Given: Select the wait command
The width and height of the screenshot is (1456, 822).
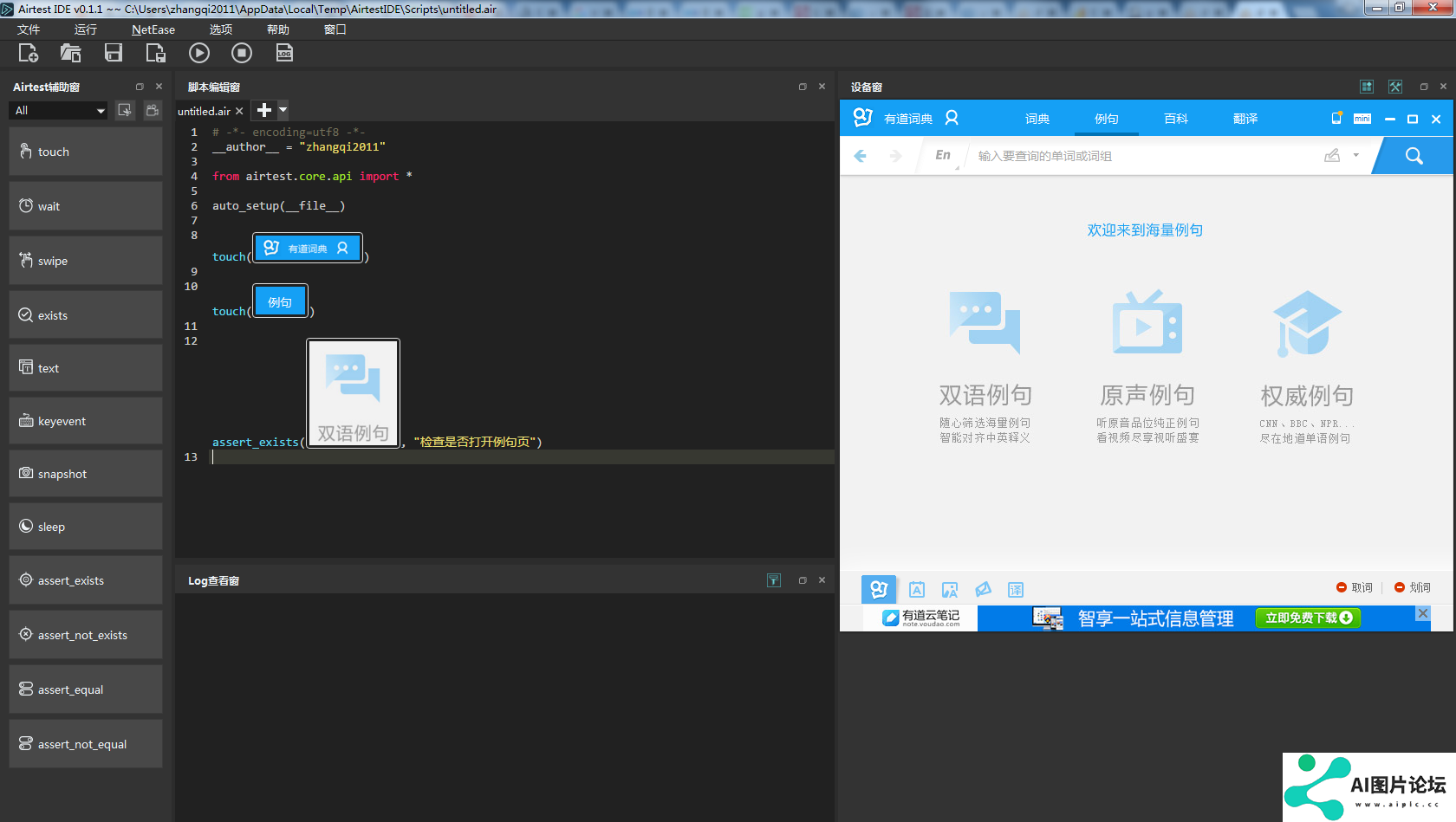Looking at the screenshot, I should point(86,206).
